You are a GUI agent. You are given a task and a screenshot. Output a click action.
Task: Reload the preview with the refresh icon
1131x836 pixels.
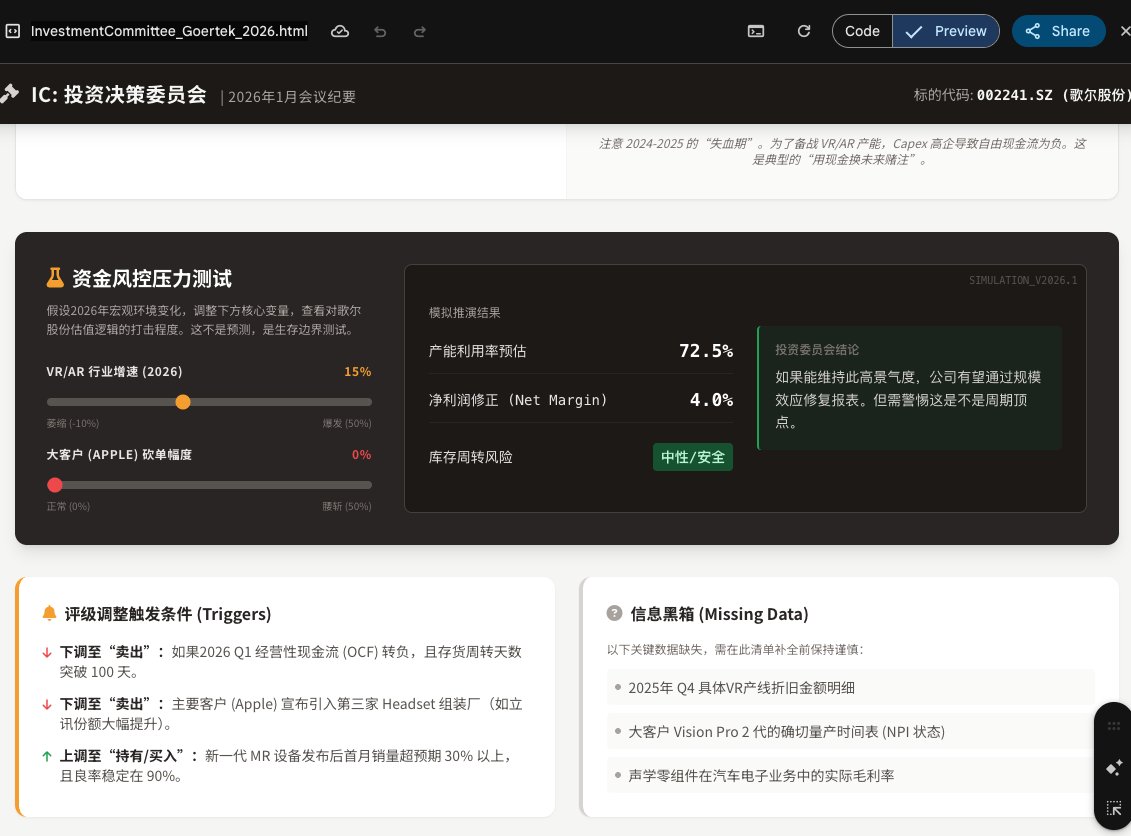tap(804, 31)
